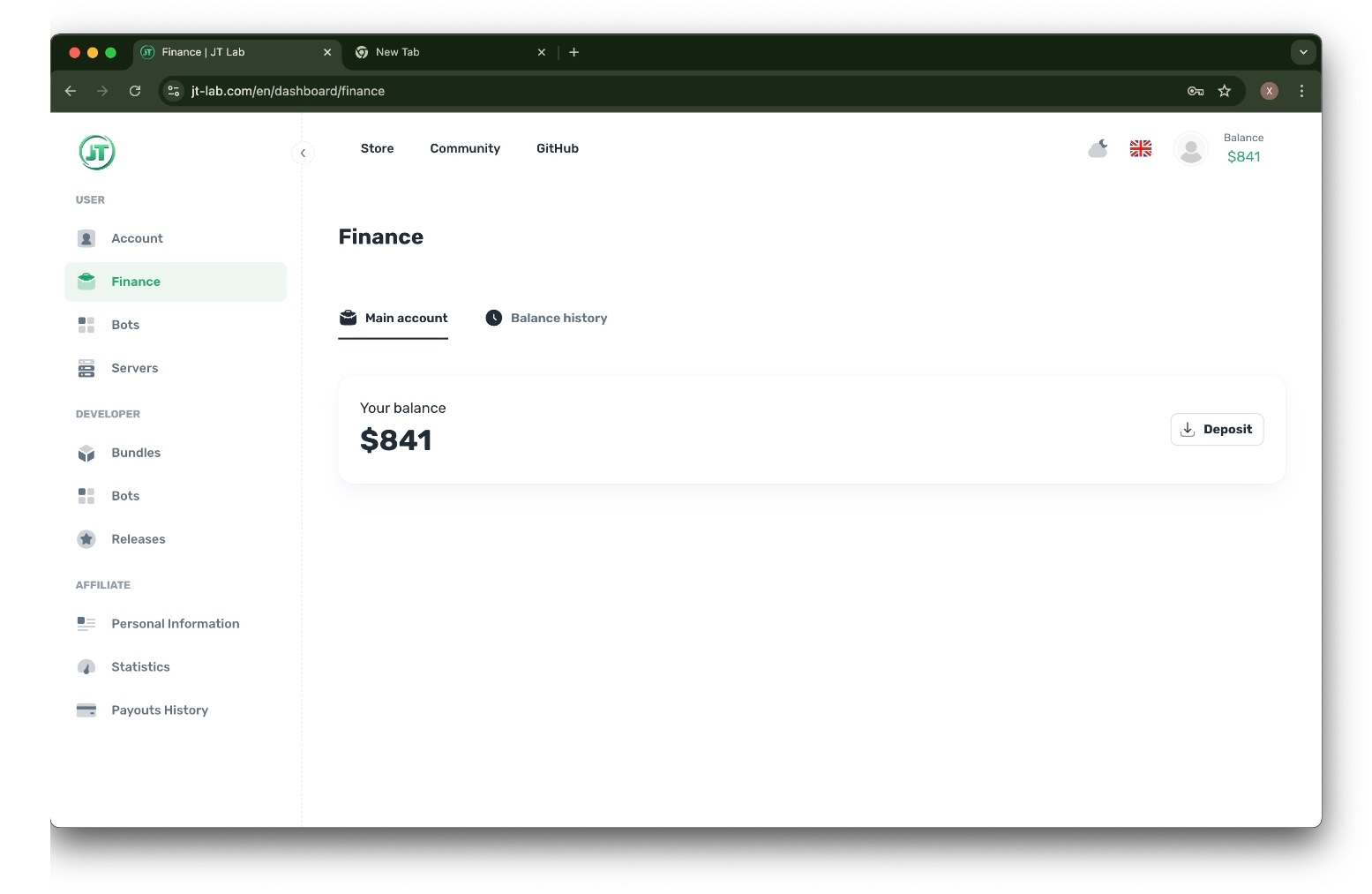Click the Finance wallet icon
The height and width of the screenshot is (894, 1372).
click(86, 282)
